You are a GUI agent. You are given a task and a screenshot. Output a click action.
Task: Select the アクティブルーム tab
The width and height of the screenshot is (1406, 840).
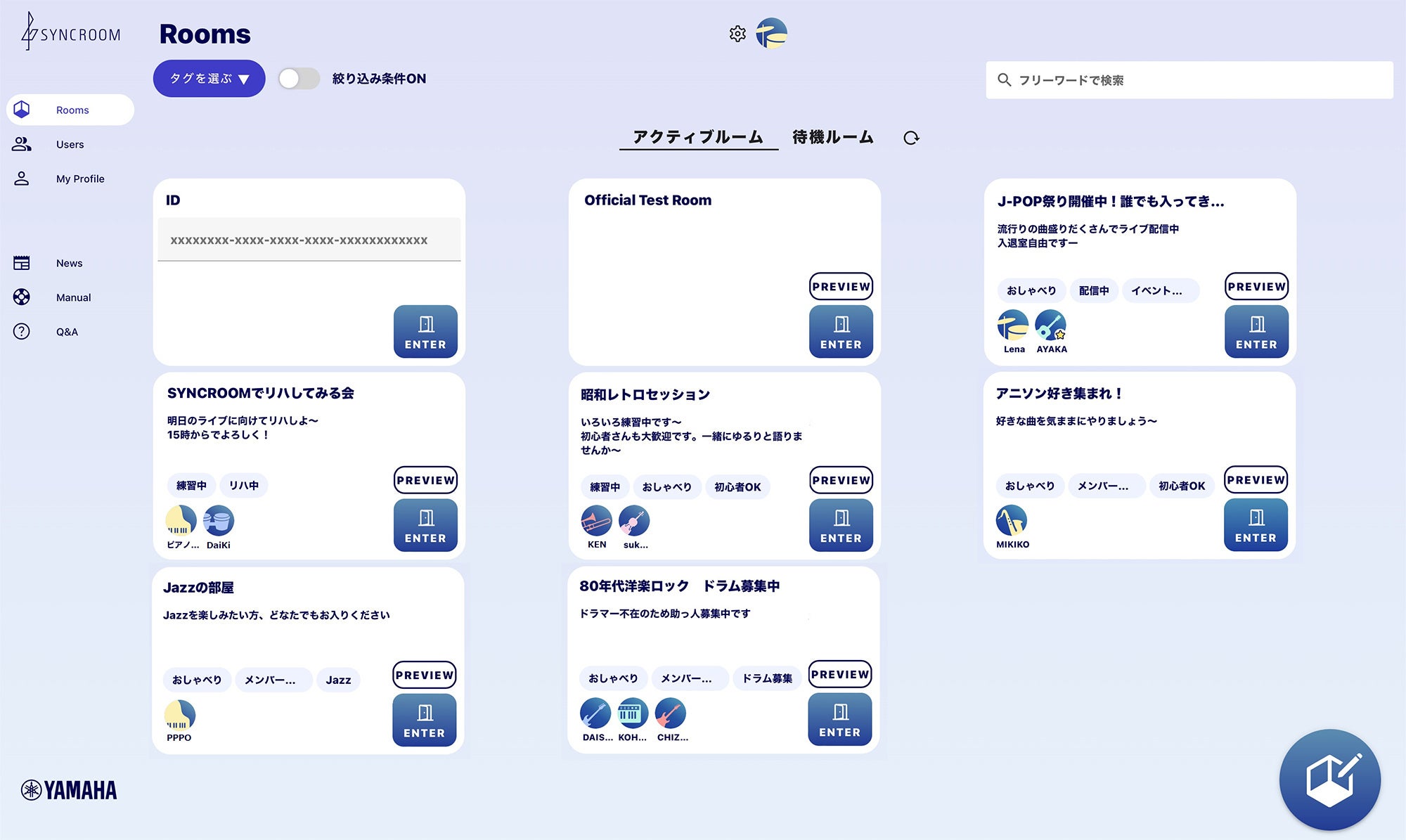click(697, 137)
